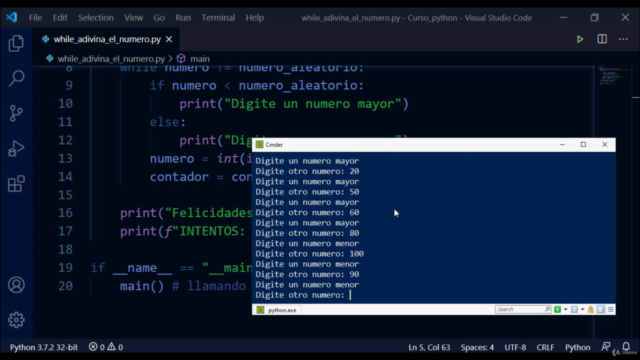The width and height of the screenshot is (640, 360).
Task: Click line number 10 in gutter
Action: click(65, 104)
